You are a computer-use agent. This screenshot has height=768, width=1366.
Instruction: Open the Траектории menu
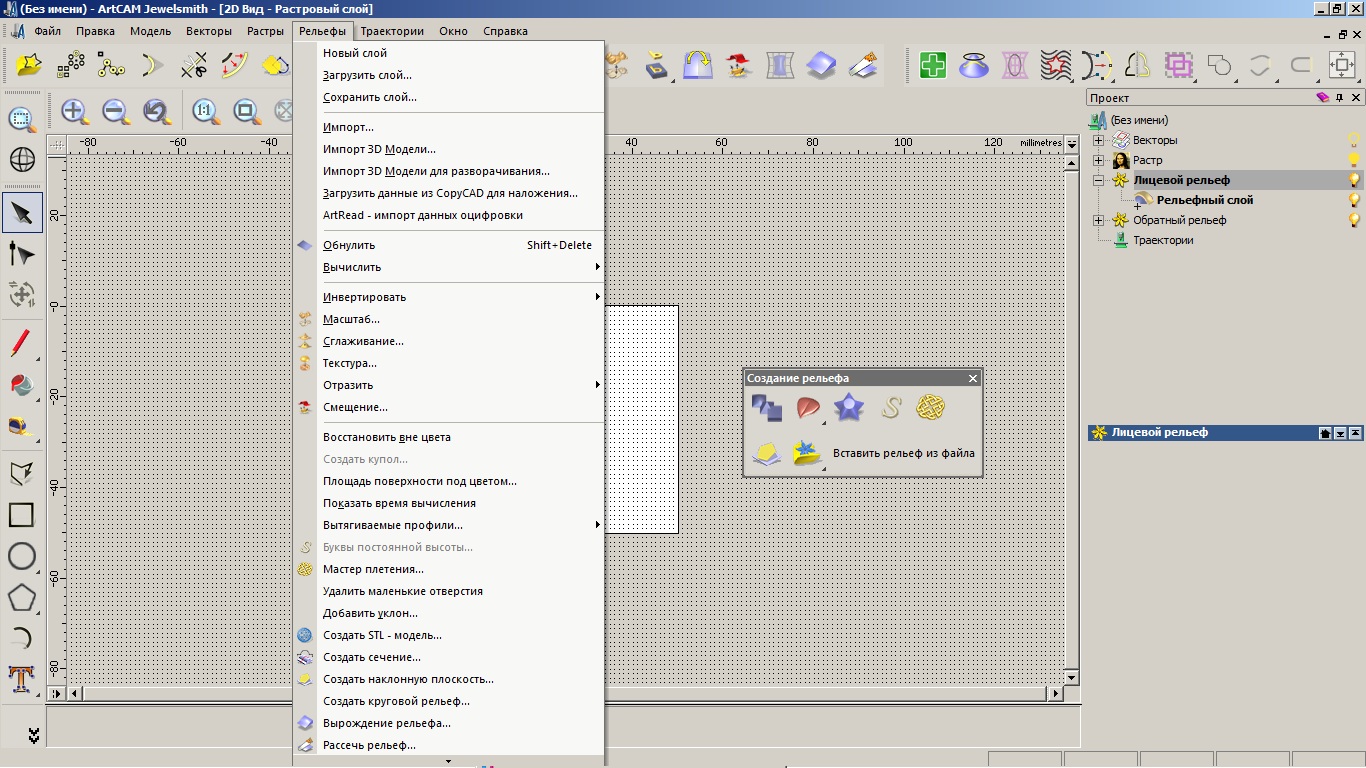(x=392, y=31)
